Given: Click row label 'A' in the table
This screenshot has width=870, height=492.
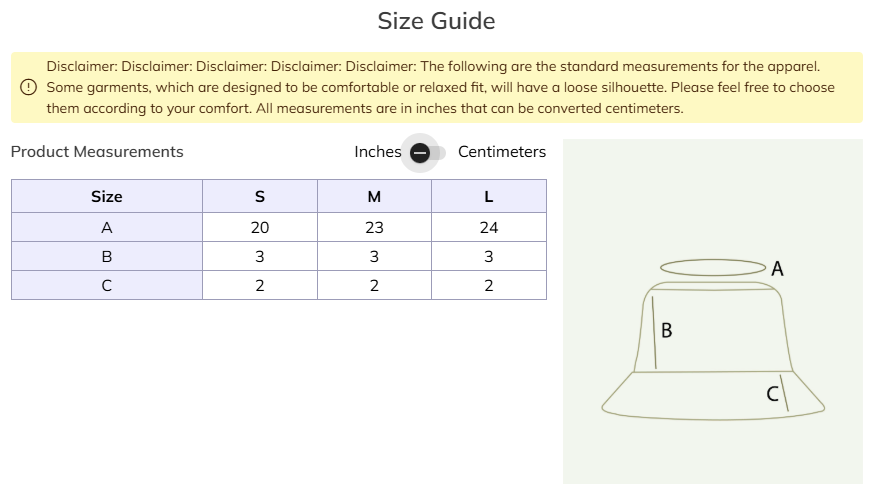Looking at the screenshot, I should [x=107, y=227].
